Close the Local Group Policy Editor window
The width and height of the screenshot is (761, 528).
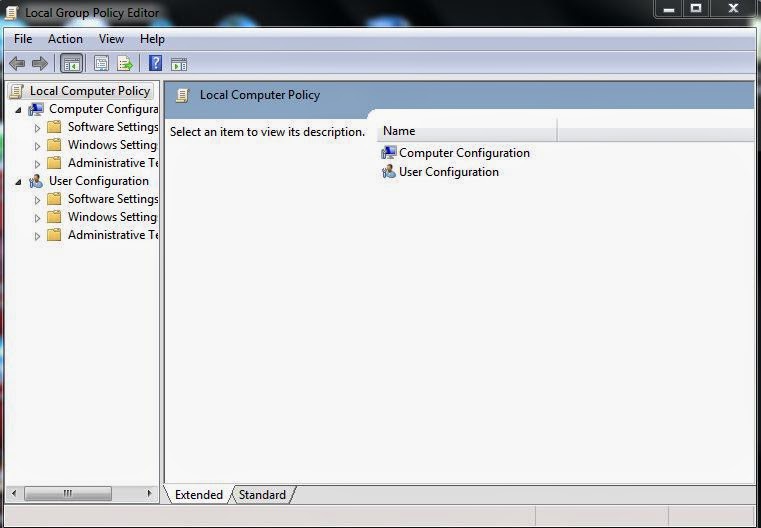[733, 9]
